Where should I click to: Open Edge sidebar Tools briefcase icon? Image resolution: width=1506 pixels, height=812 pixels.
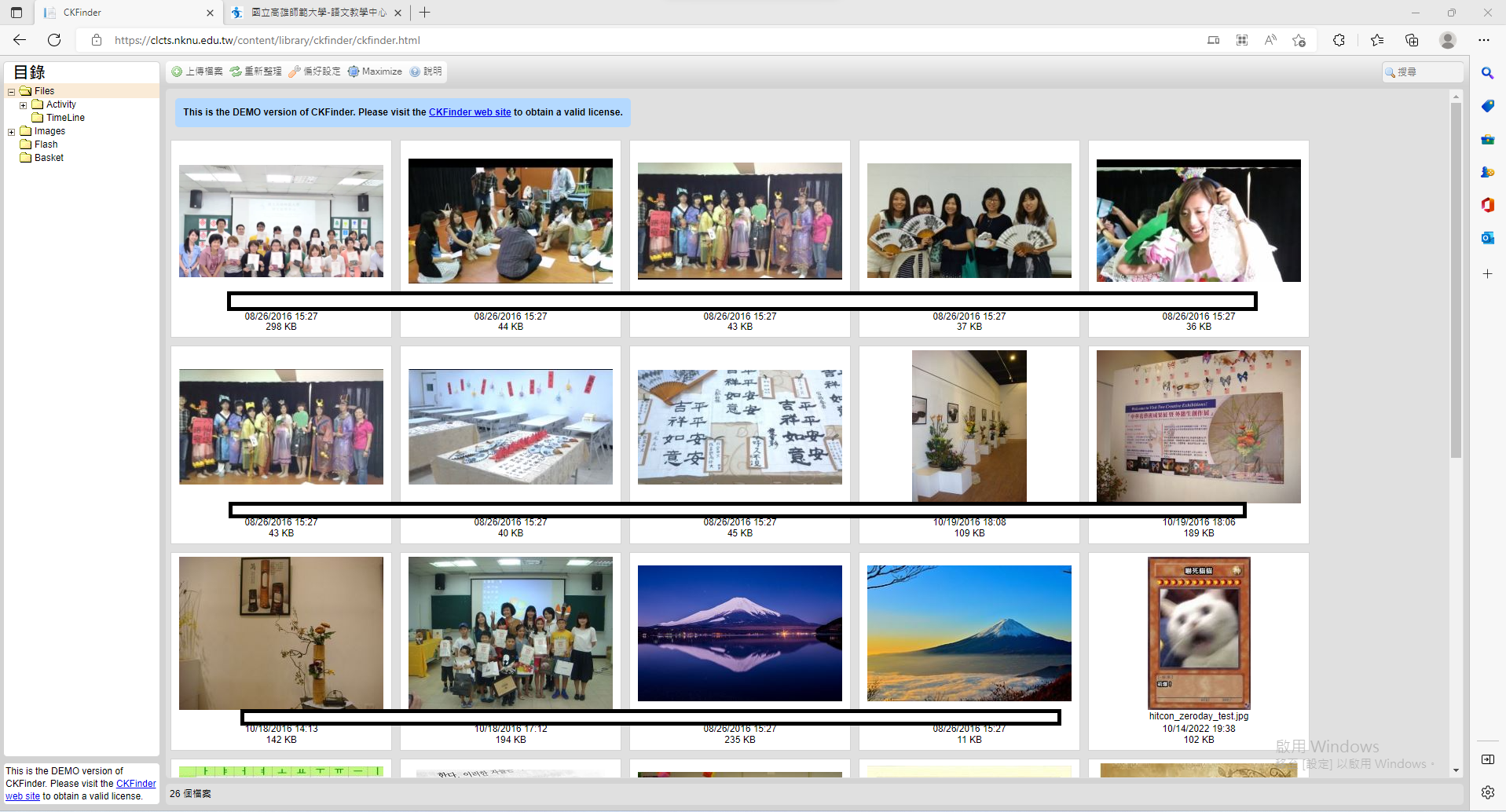pos(1487,139)
